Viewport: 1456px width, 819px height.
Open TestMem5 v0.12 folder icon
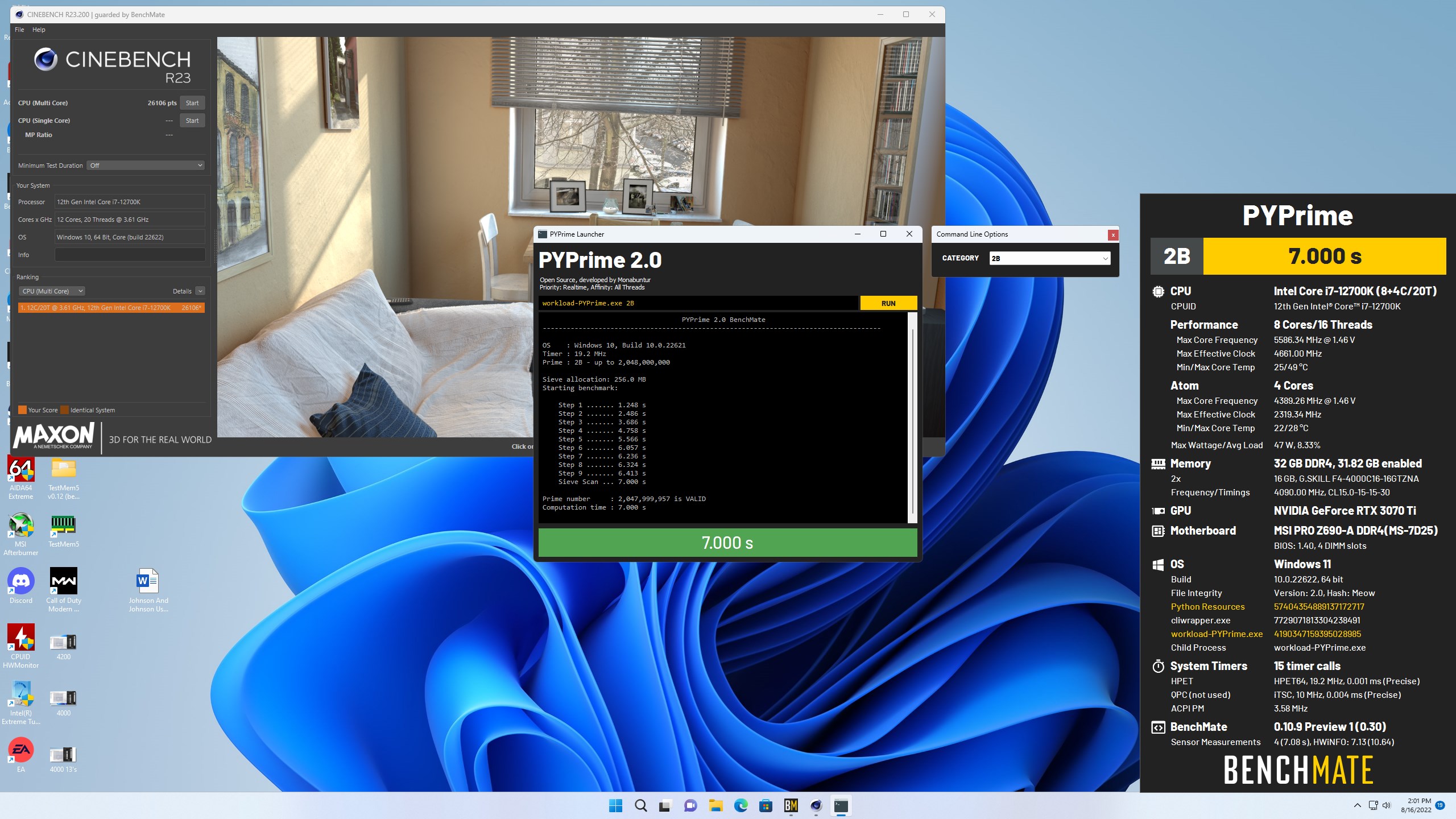point(64,478)
